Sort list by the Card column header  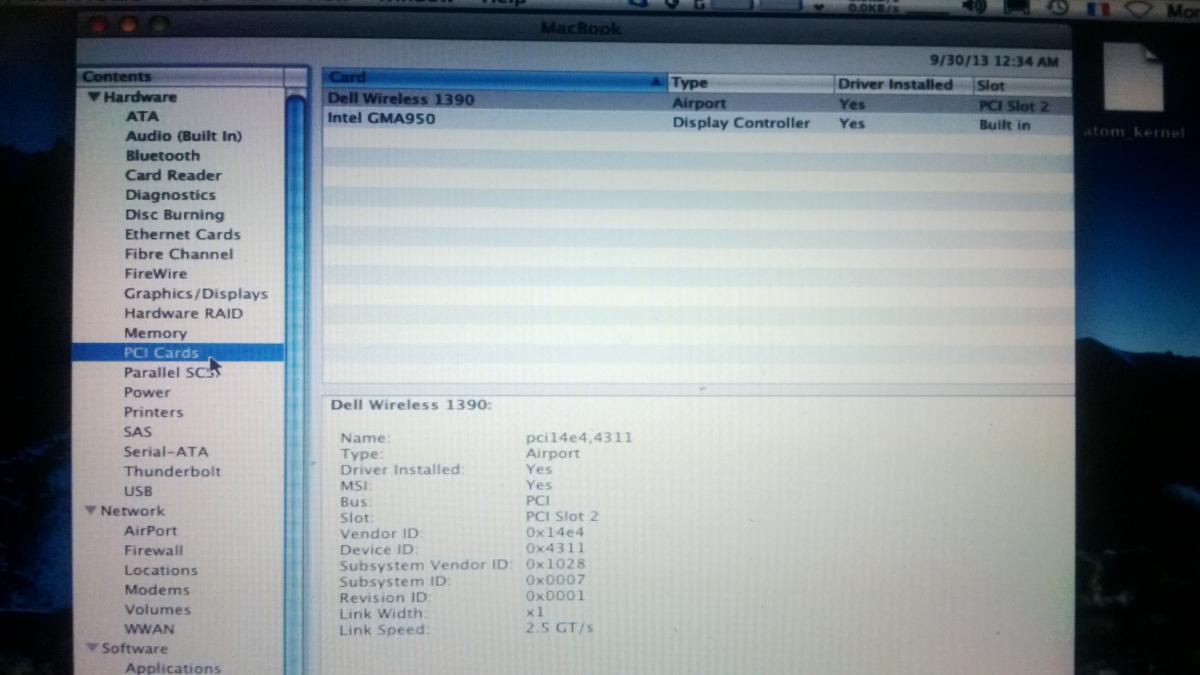(x=495, y=78)
